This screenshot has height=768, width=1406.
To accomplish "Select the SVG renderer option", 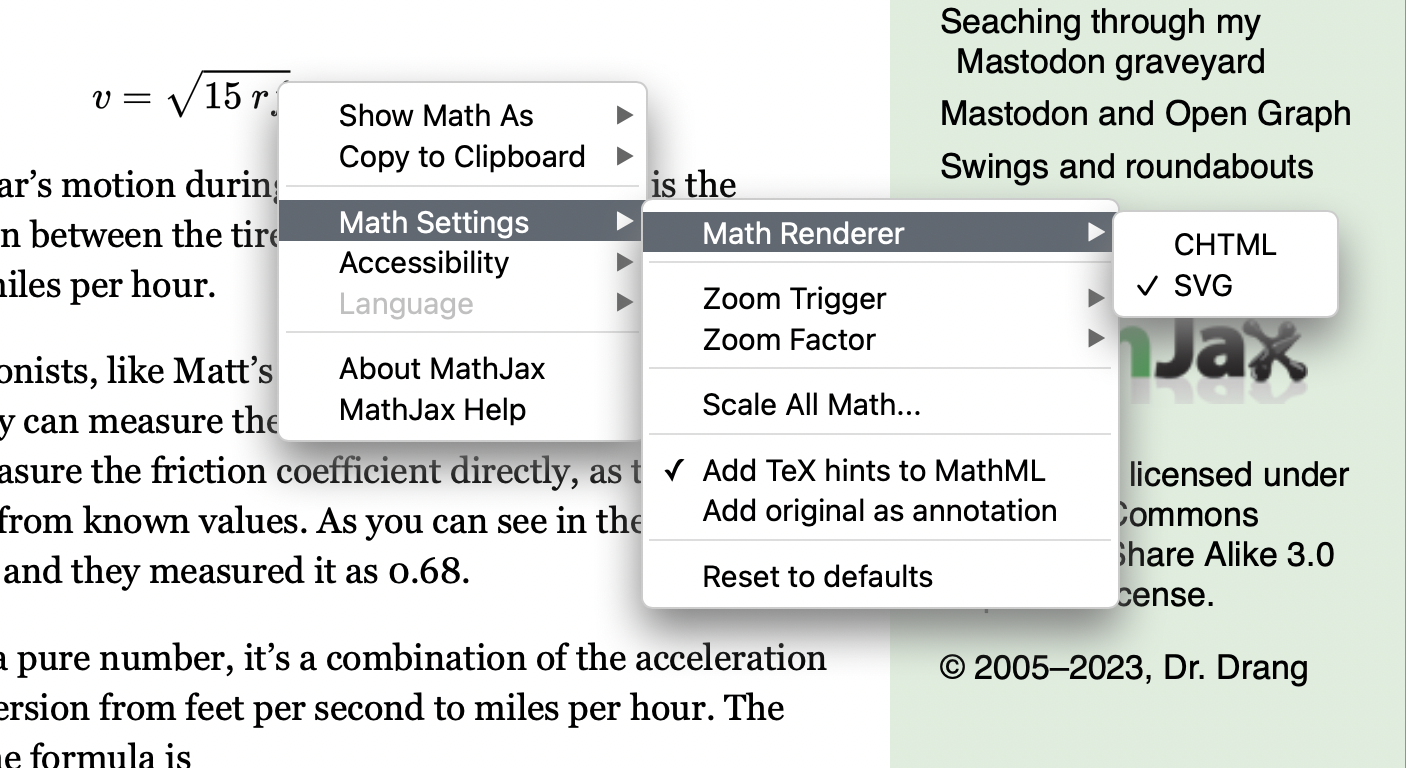I will coord(1203,286).
